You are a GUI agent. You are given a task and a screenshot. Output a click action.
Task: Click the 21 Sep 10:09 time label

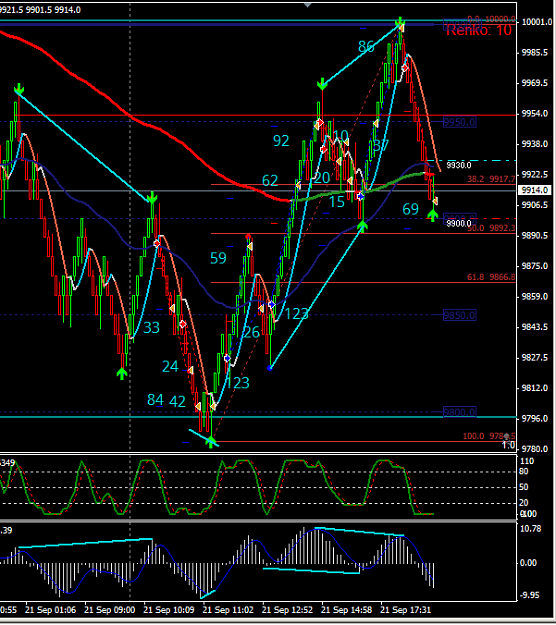[x=169, y=610]
